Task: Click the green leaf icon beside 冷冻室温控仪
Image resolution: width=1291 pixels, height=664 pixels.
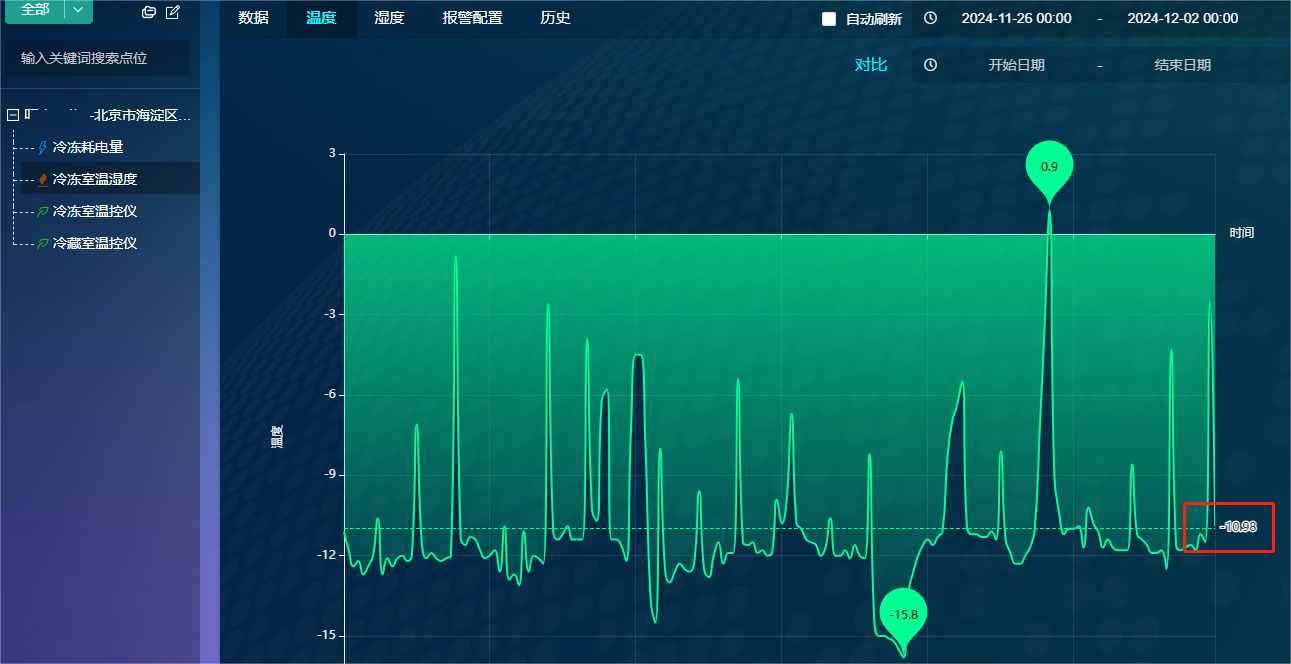Action: [x=42, y=212]
